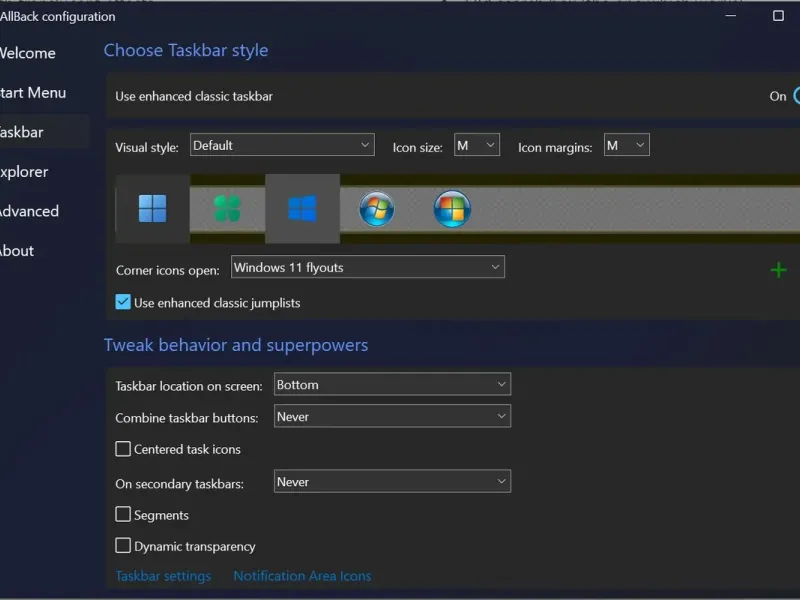Maximize the AllBack configuration window
The width and height of the screenshot is (800, 600).
[779, 16]
